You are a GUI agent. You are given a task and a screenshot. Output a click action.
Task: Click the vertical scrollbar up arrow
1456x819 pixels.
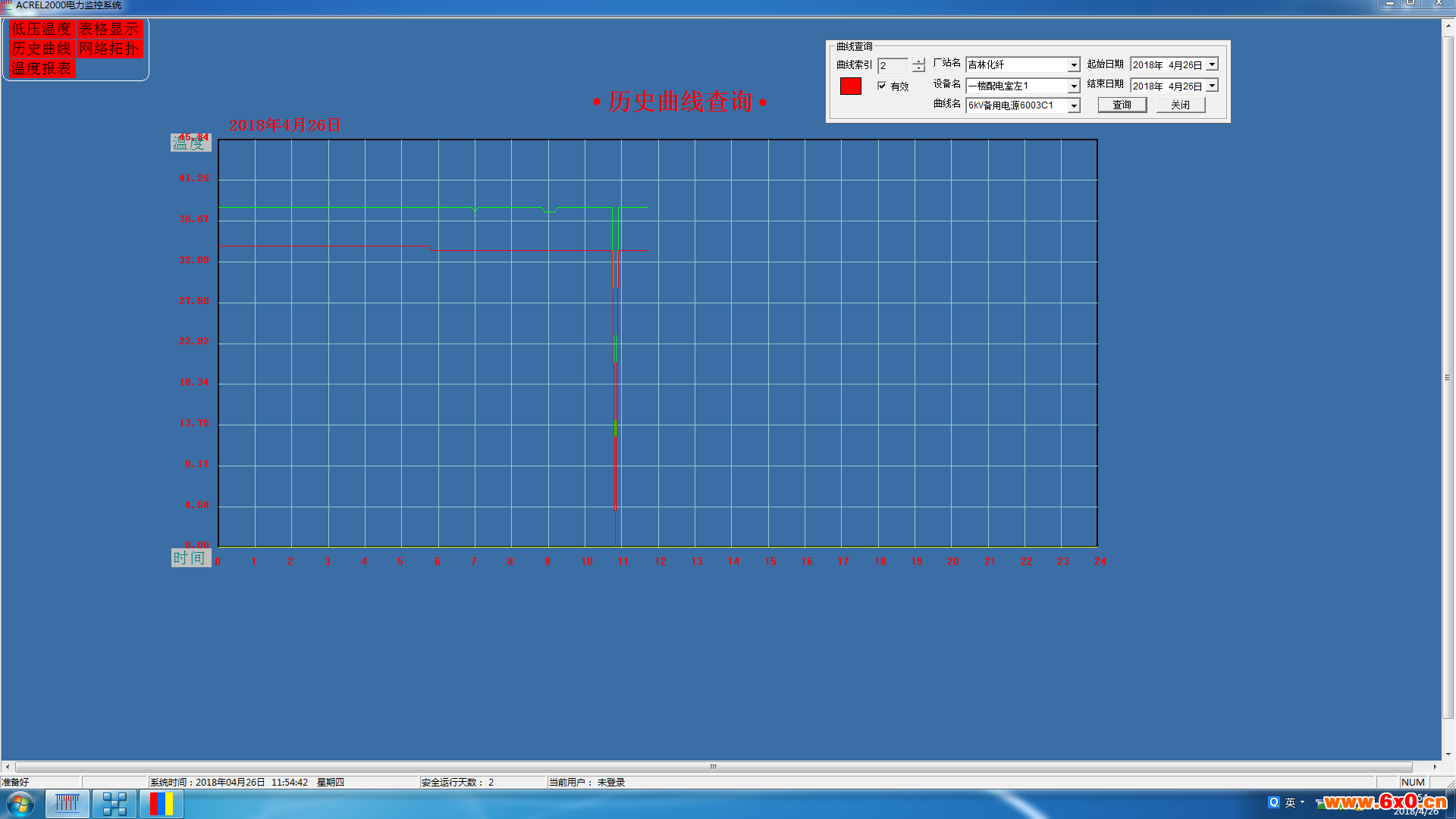(1448, 25)
